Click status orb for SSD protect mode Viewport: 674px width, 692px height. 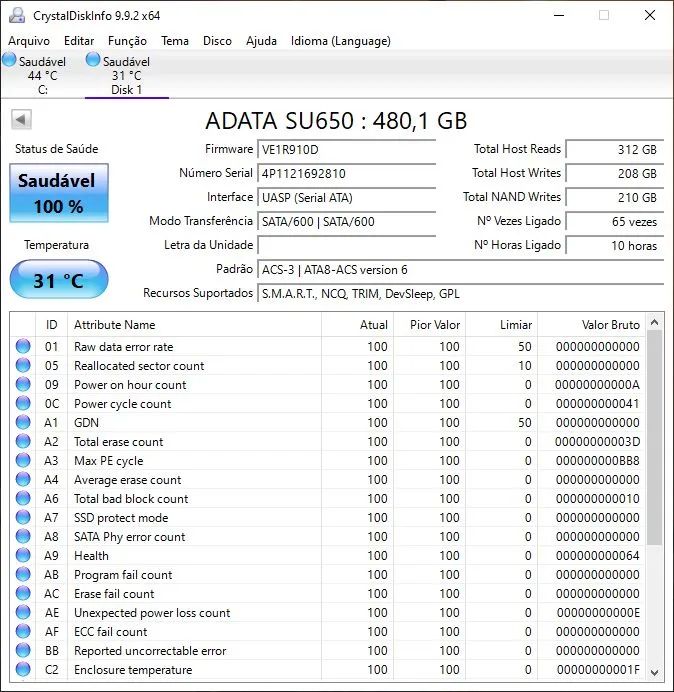coord(23,517)
